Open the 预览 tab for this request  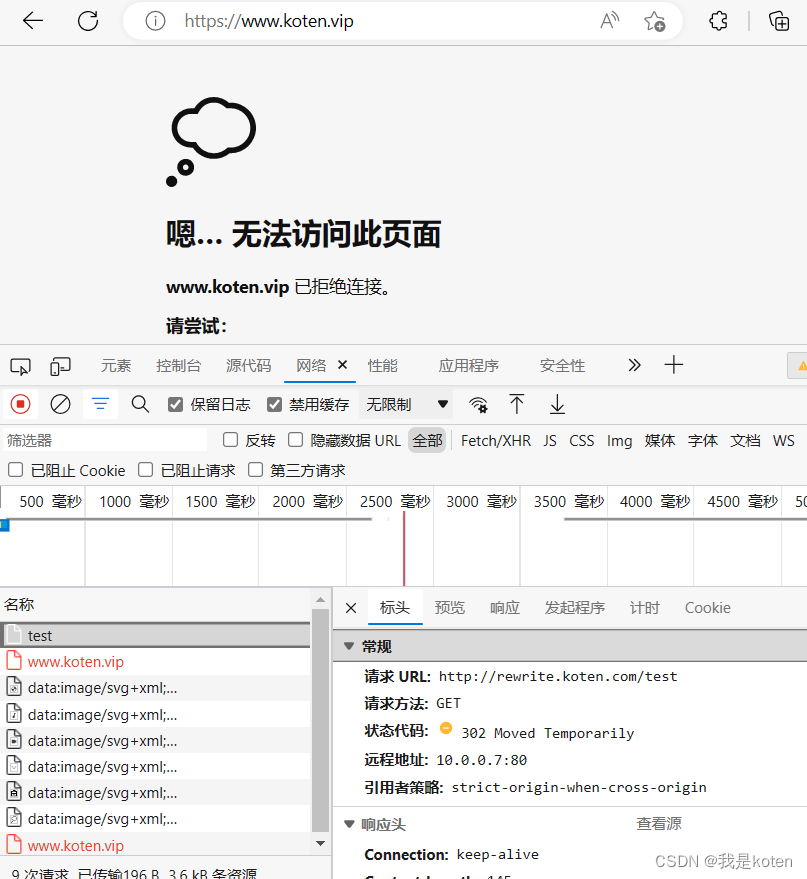click(450, 607)
